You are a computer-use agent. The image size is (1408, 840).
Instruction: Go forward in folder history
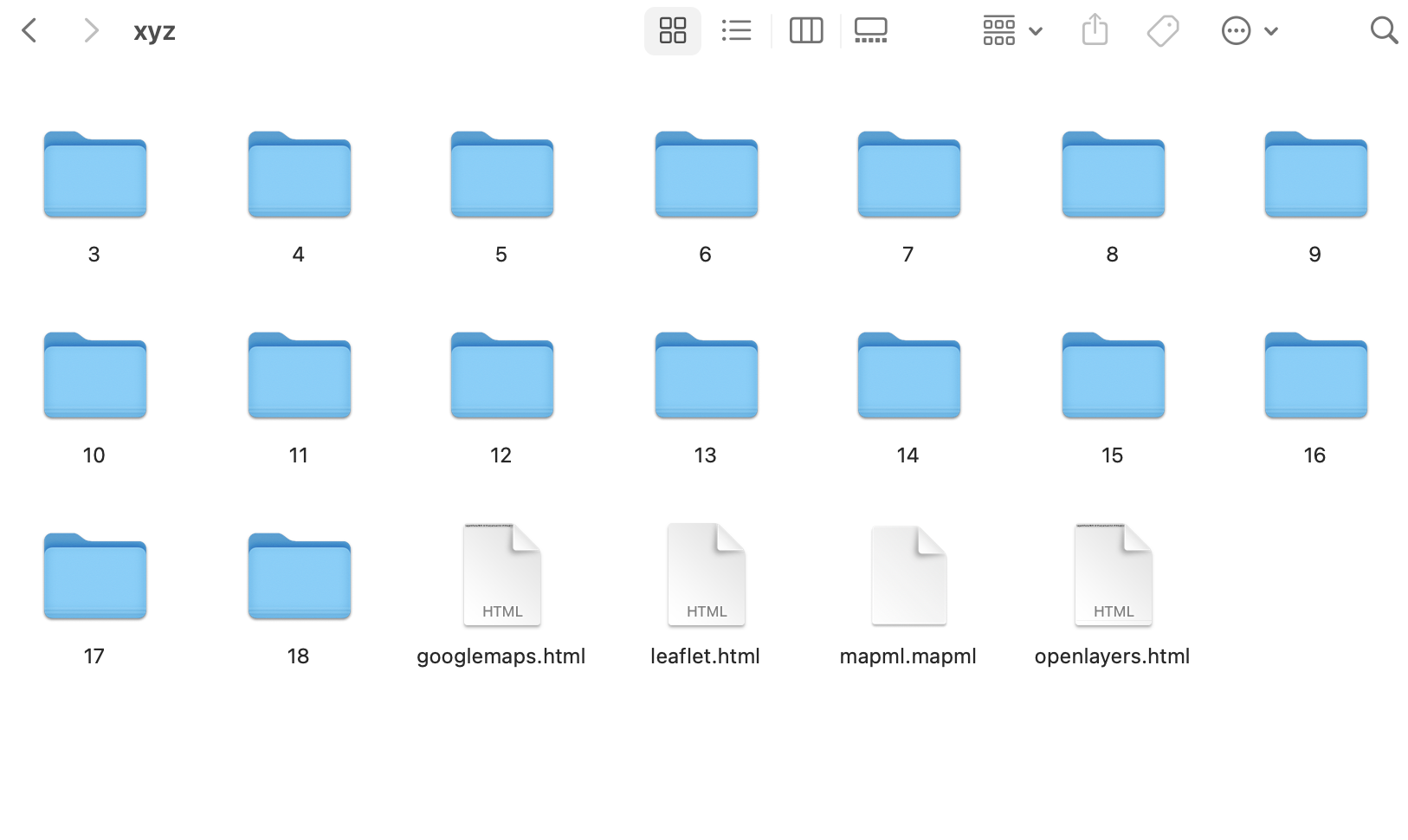(x=91, y=31)
